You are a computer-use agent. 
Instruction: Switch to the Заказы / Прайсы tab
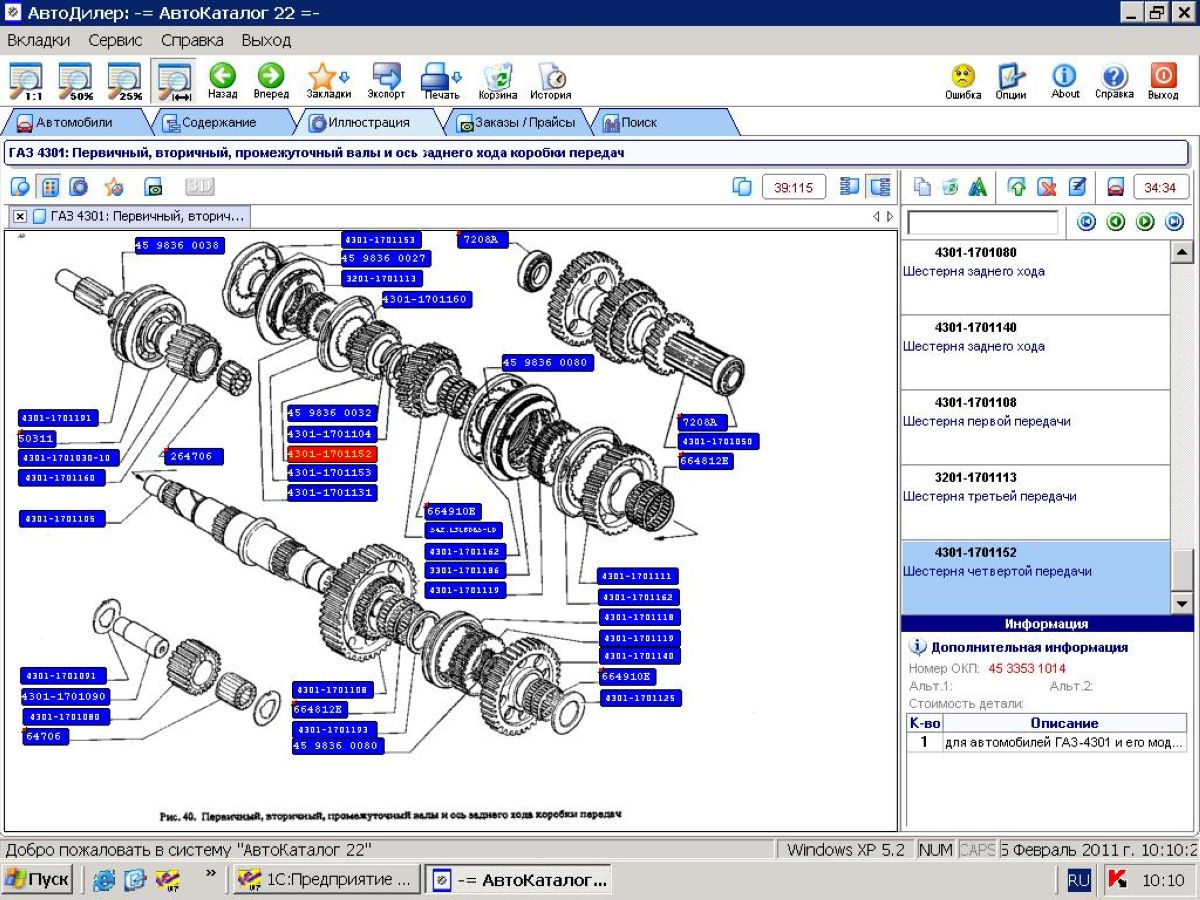[516, 122]
